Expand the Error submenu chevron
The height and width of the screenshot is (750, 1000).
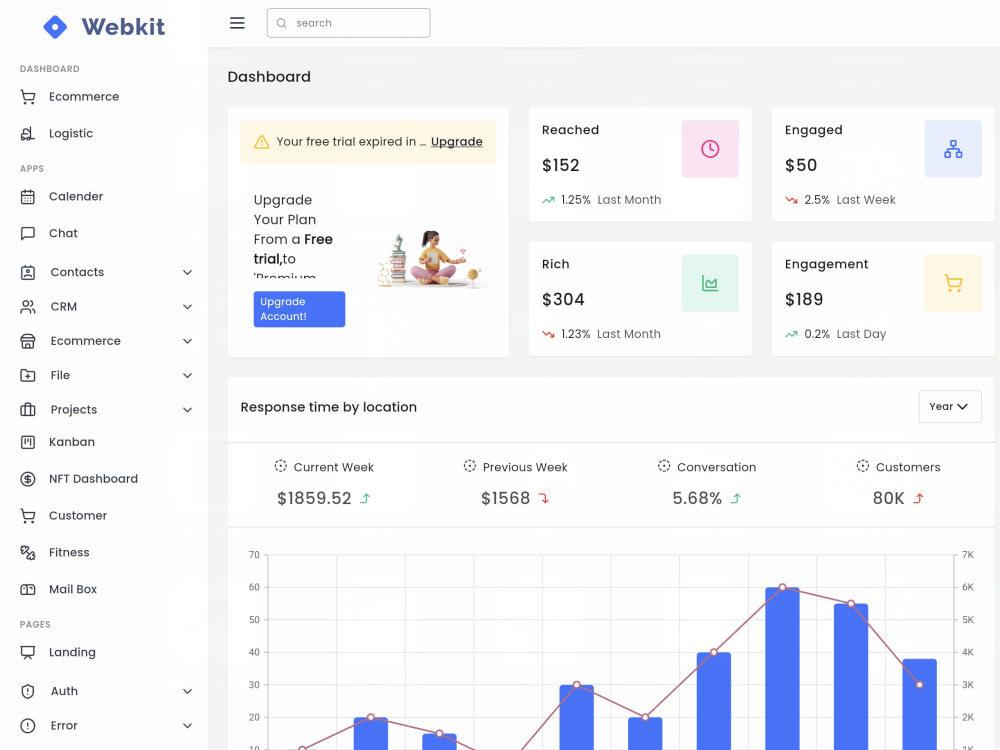point(188,726)
